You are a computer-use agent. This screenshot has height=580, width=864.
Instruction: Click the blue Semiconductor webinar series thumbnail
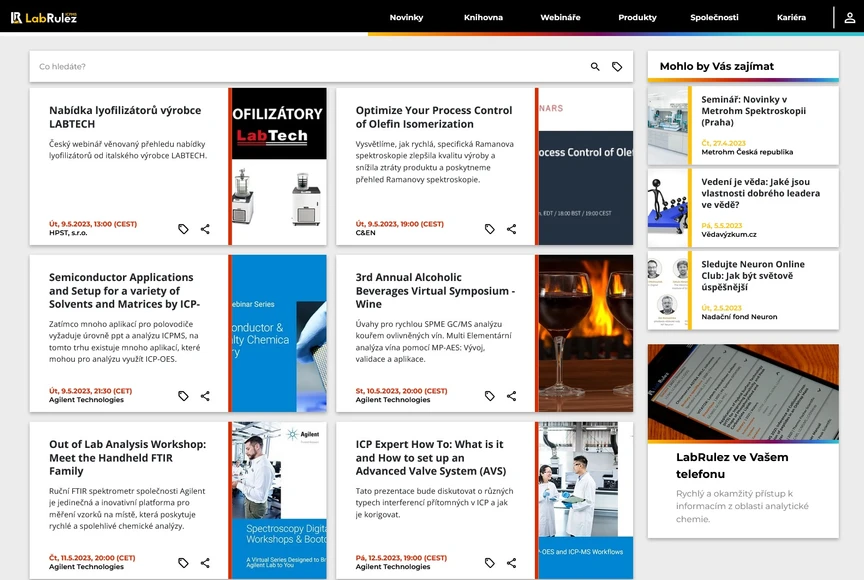279,333
